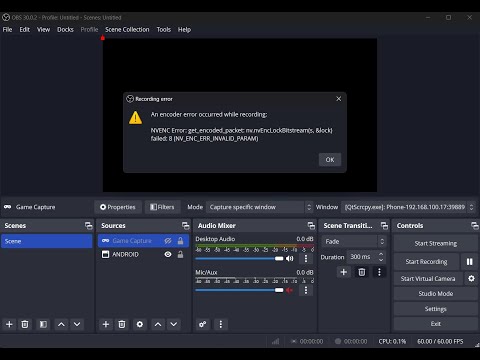Toggle lock on ANDROID source
The image size is (480, 360).
pyautogui.click(x=180, y=254)
